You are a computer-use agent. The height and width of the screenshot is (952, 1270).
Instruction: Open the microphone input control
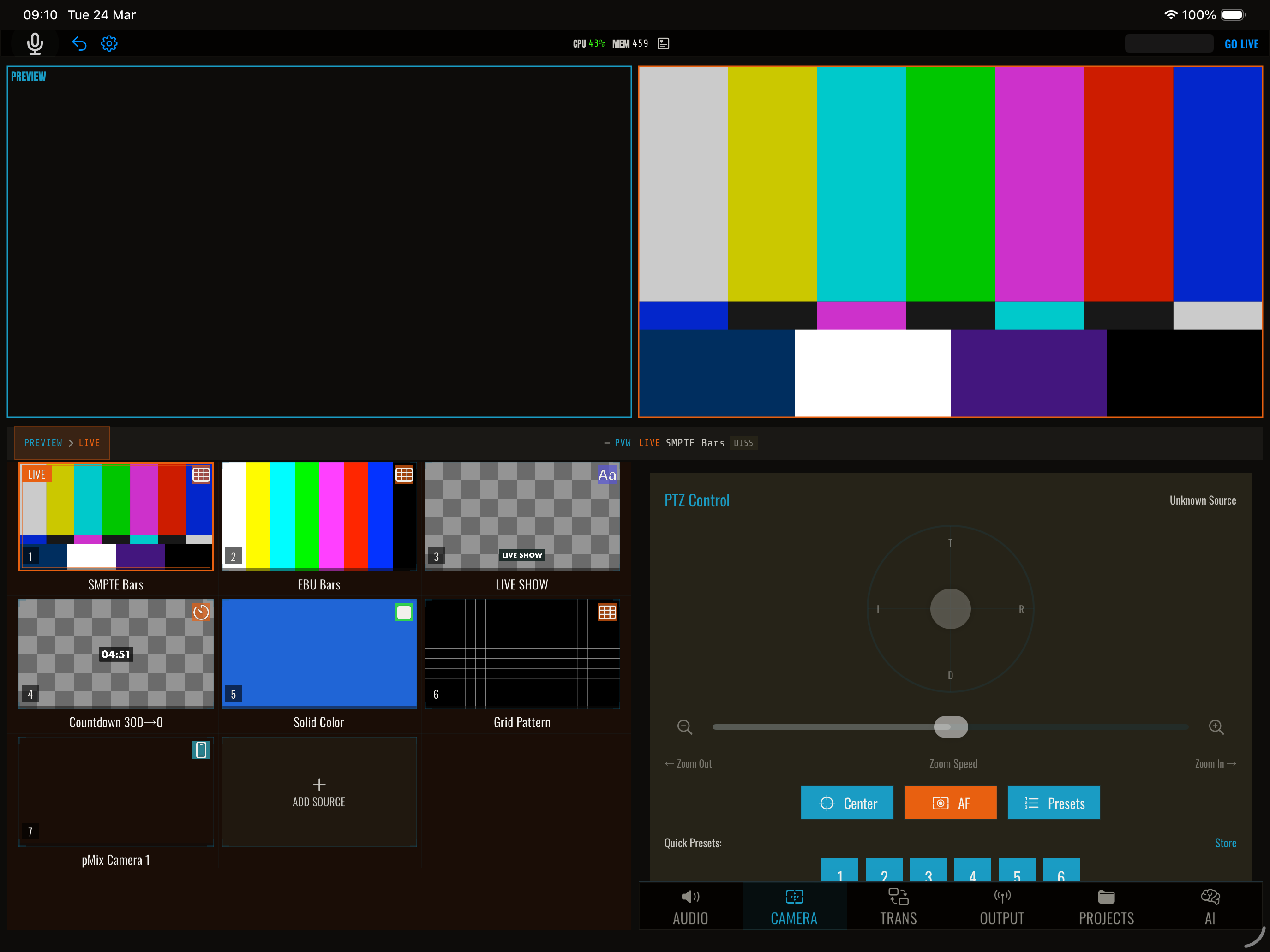click(x=35, y=43)
